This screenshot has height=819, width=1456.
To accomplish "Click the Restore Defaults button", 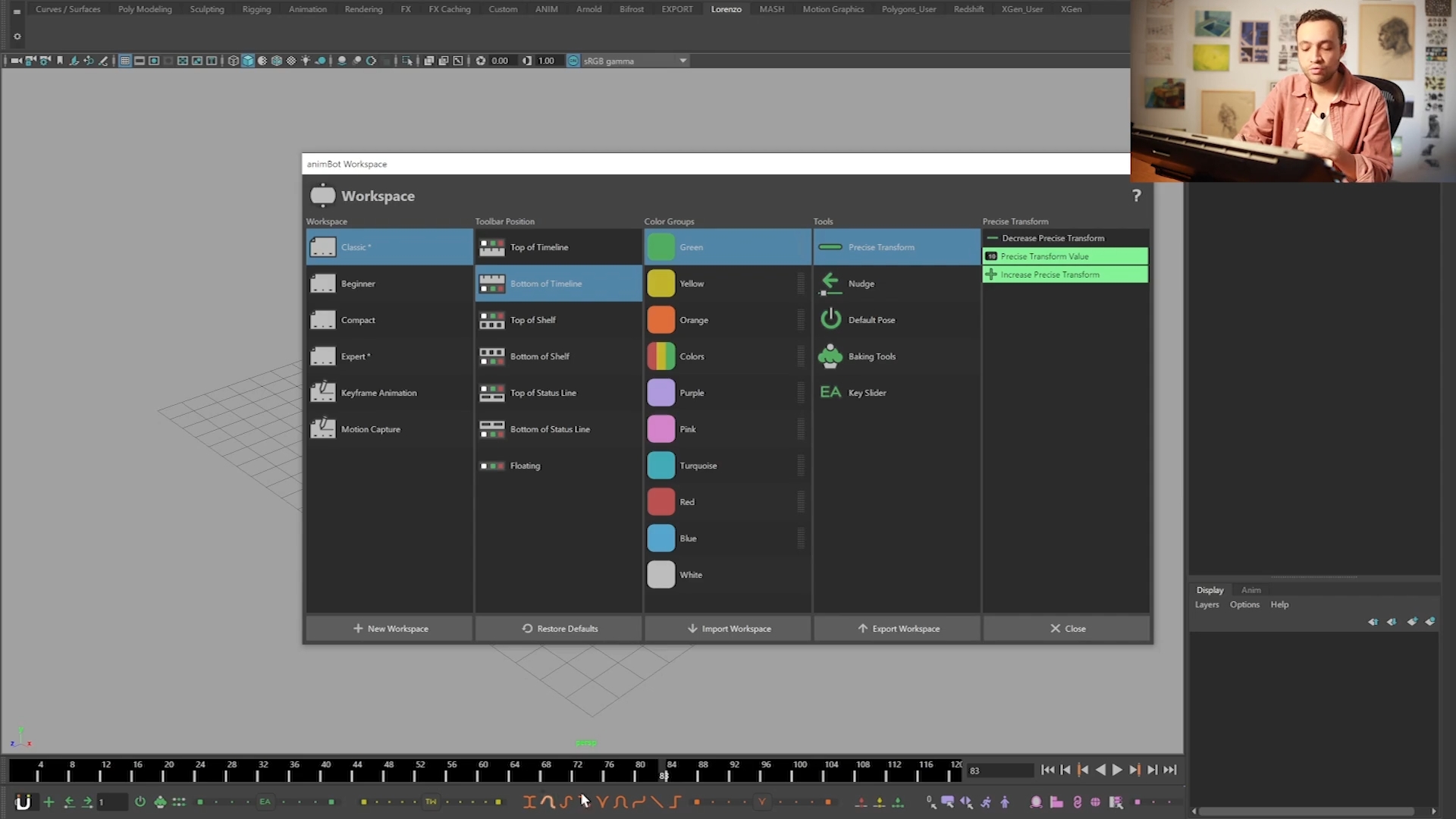I will coord(559,629).
